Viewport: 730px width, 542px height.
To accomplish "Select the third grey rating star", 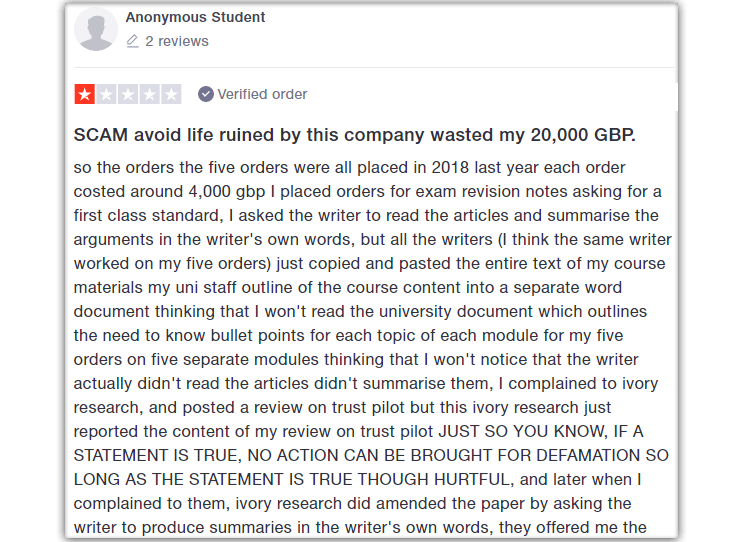I will [x=128, y=95].
